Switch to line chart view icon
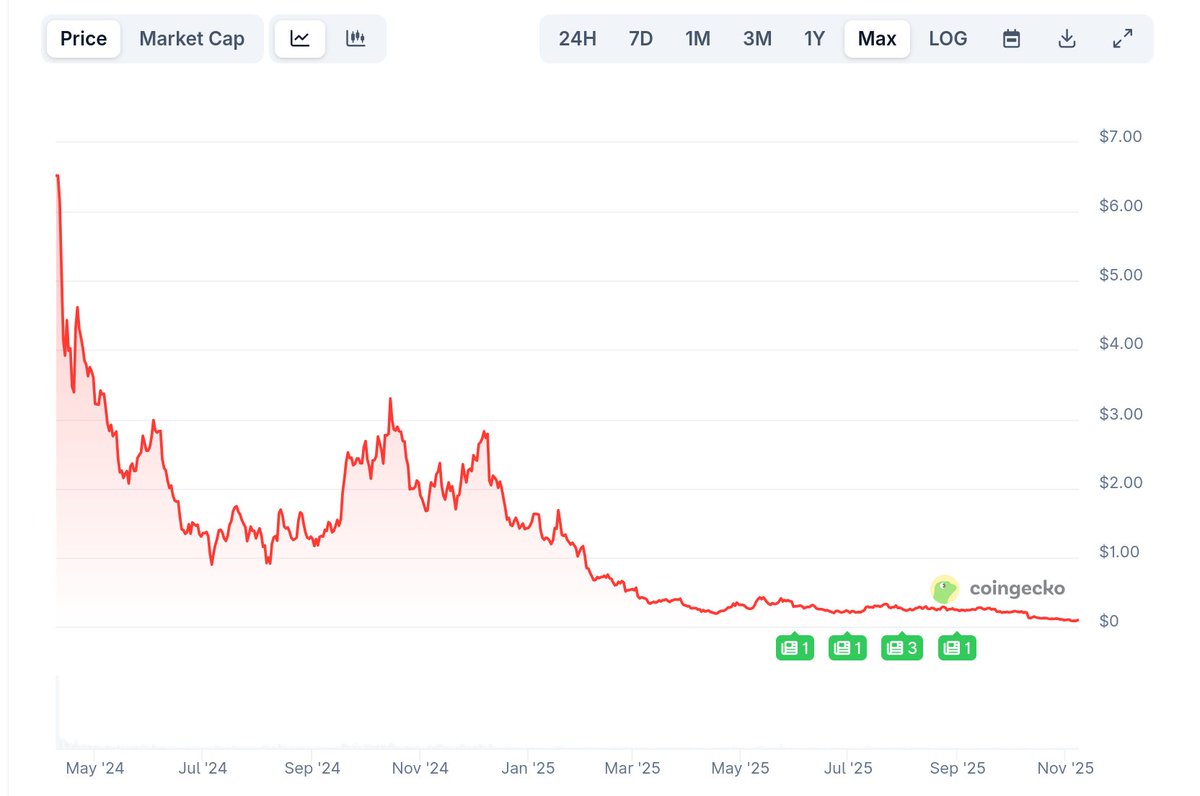This screenshot has height=796, width=1200. 300,39
